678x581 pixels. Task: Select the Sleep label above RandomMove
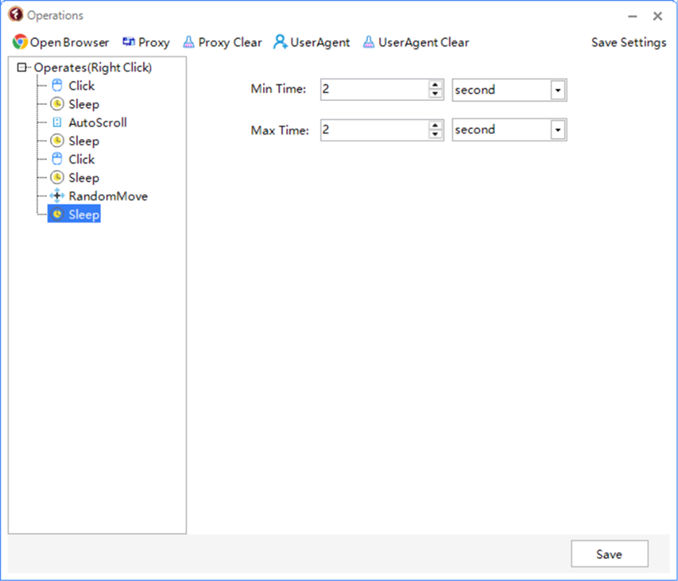pos(84,178)
